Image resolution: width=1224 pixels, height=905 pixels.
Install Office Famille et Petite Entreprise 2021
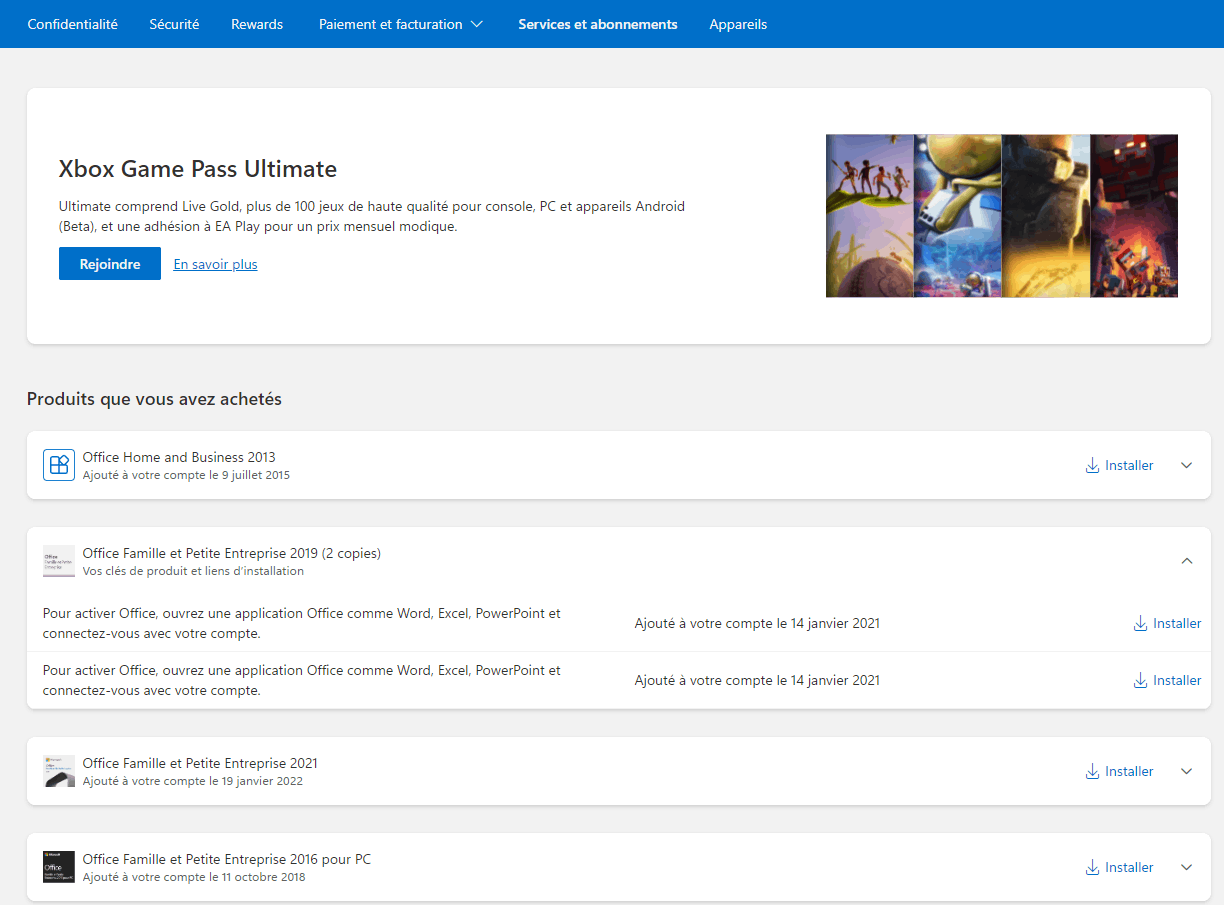click(x=1120, y=771)
